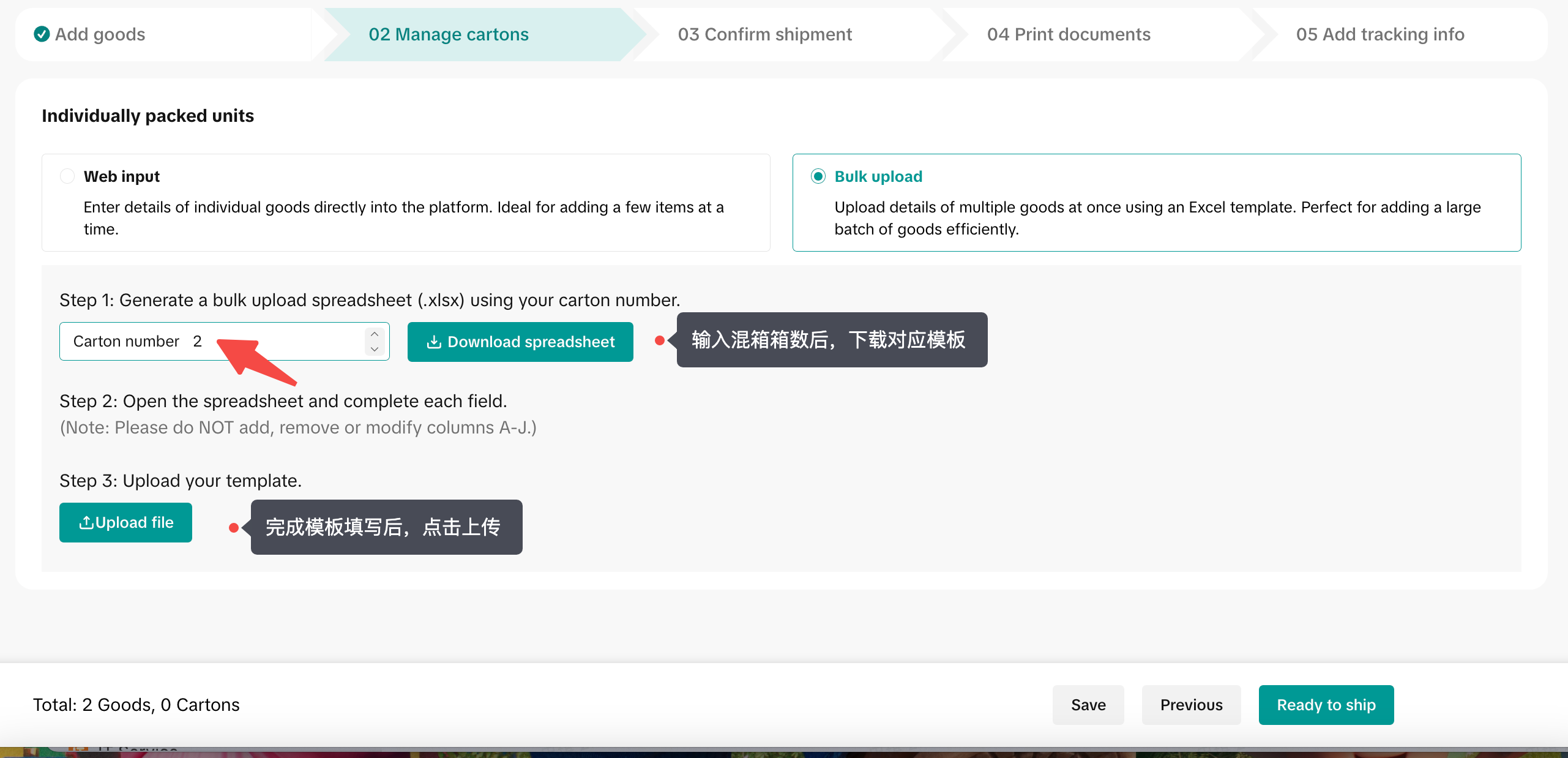Select the Web input radio button
The height and width of the screenshot is (758, 1568).
click(67, 176)
